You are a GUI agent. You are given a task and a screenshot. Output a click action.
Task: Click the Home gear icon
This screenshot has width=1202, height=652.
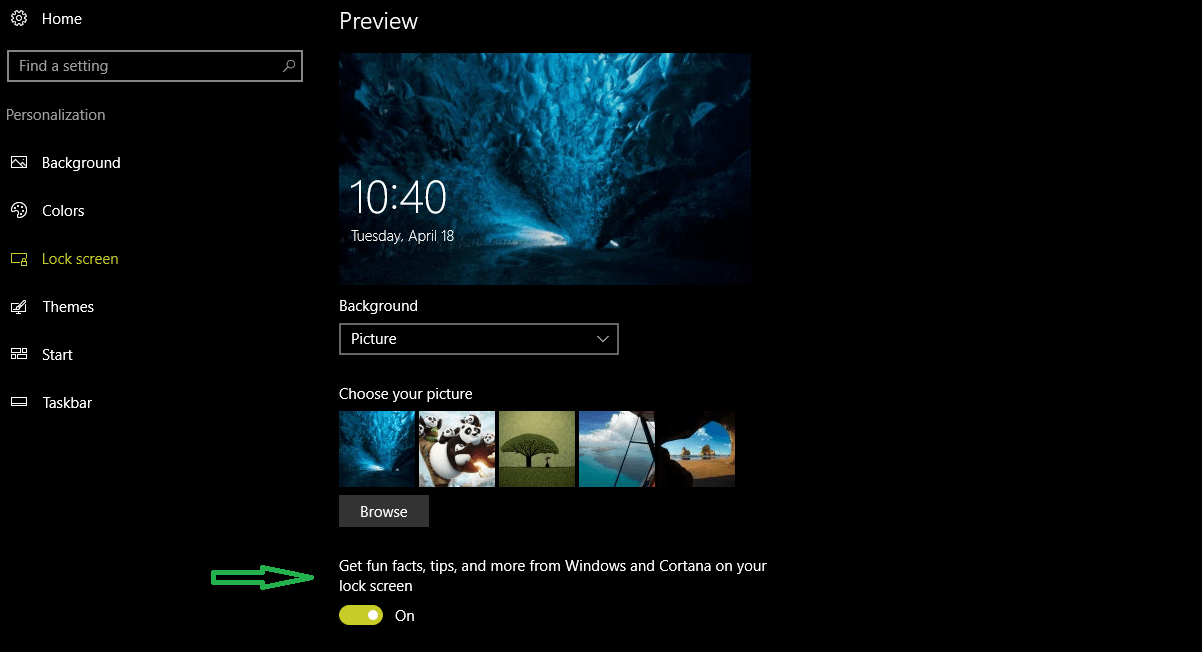19,19
